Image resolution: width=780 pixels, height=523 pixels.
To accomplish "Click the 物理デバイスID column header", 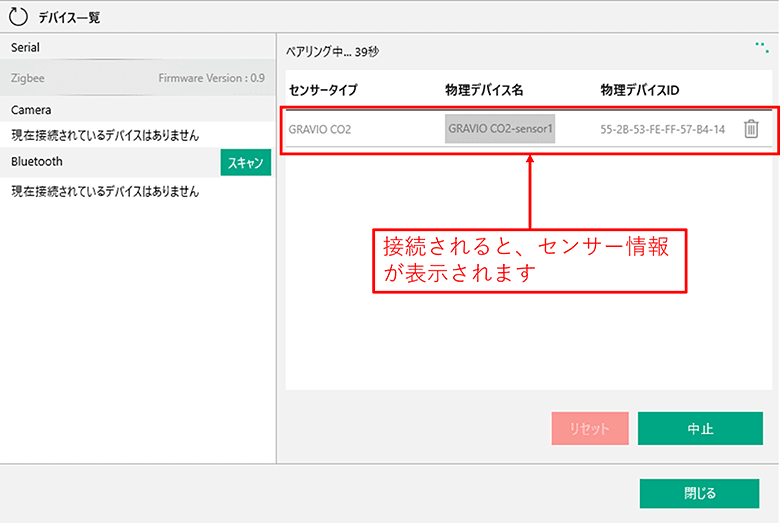I will pos(640,90).
